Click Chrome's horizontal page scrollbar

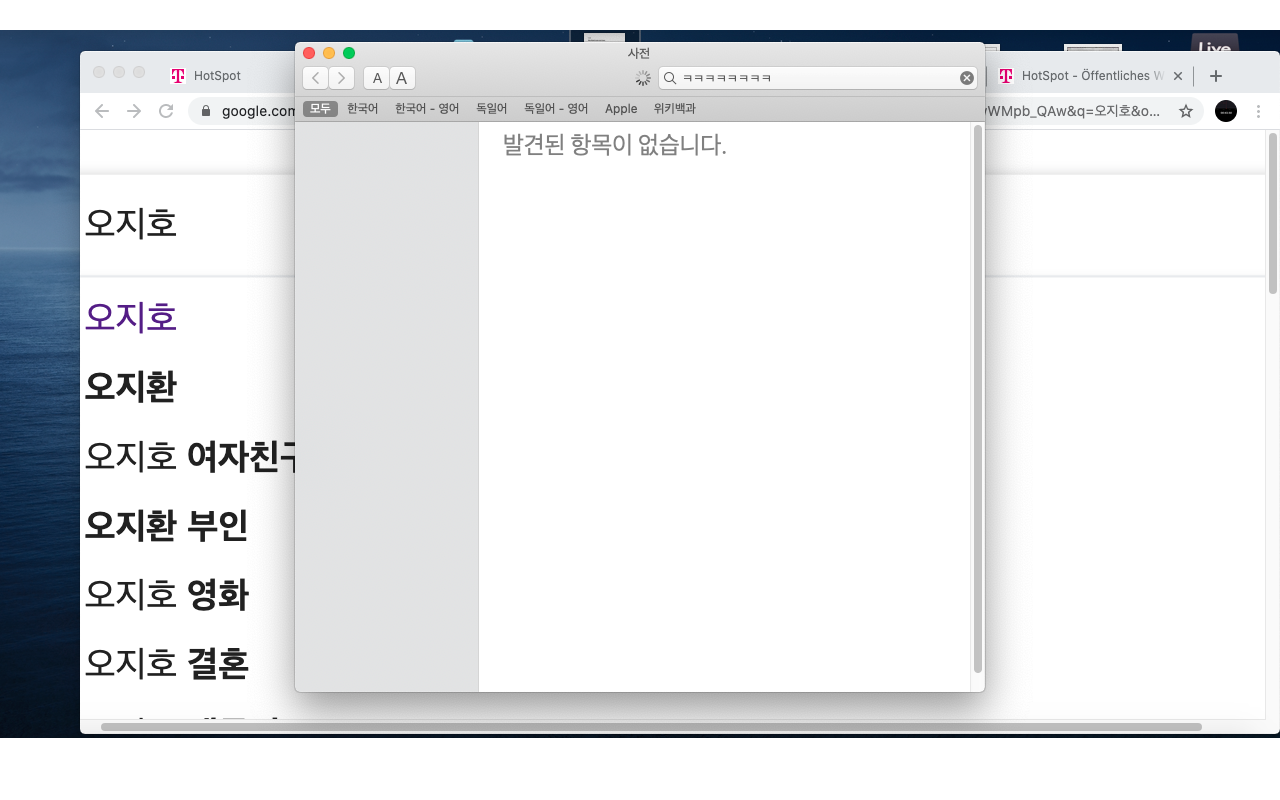pos(651,727)
